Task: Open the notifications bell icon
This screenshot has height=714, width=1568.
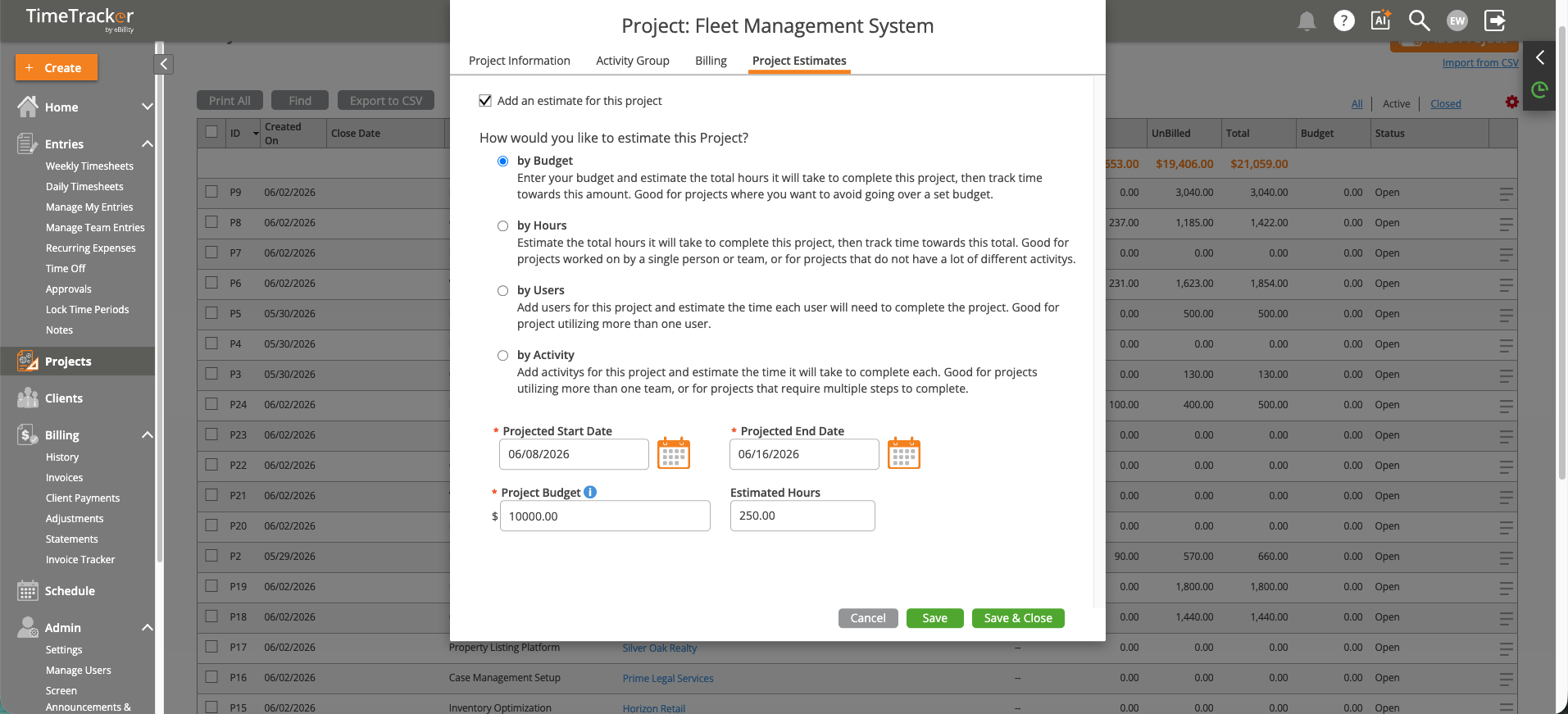Action: point(1307,21)
